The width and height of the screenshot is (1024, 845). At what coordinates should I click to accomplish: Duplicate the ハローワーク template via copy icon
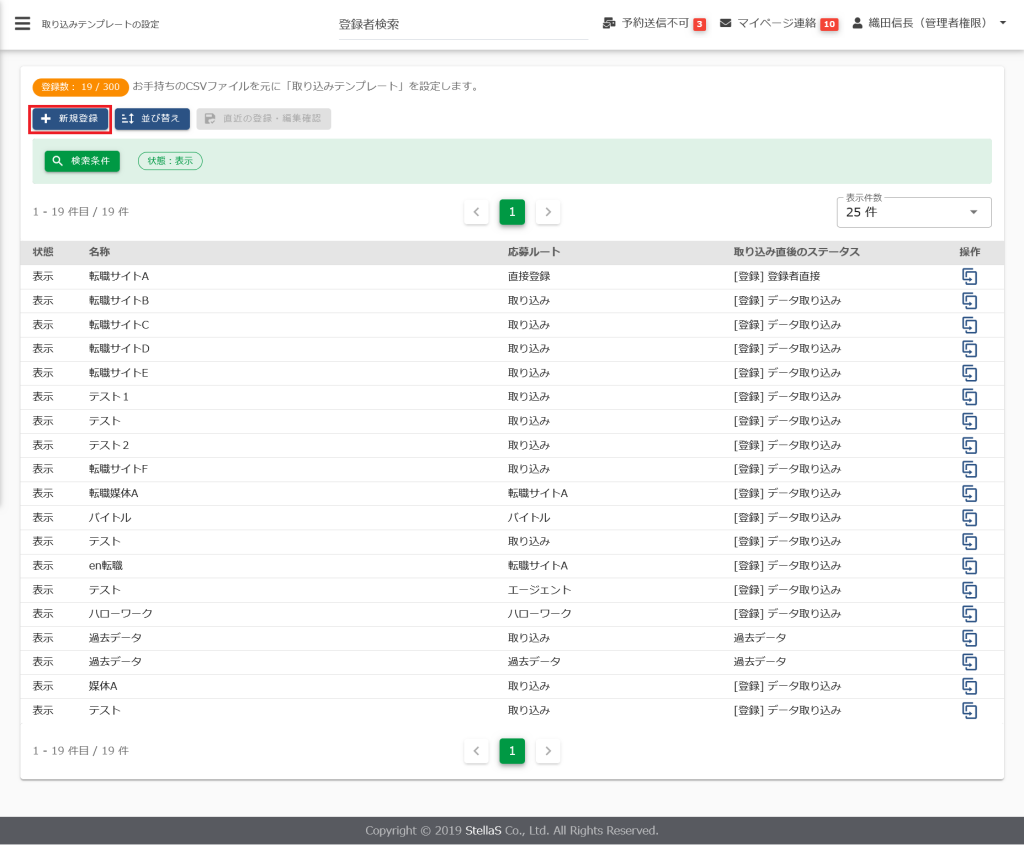[x=969, y=614]
